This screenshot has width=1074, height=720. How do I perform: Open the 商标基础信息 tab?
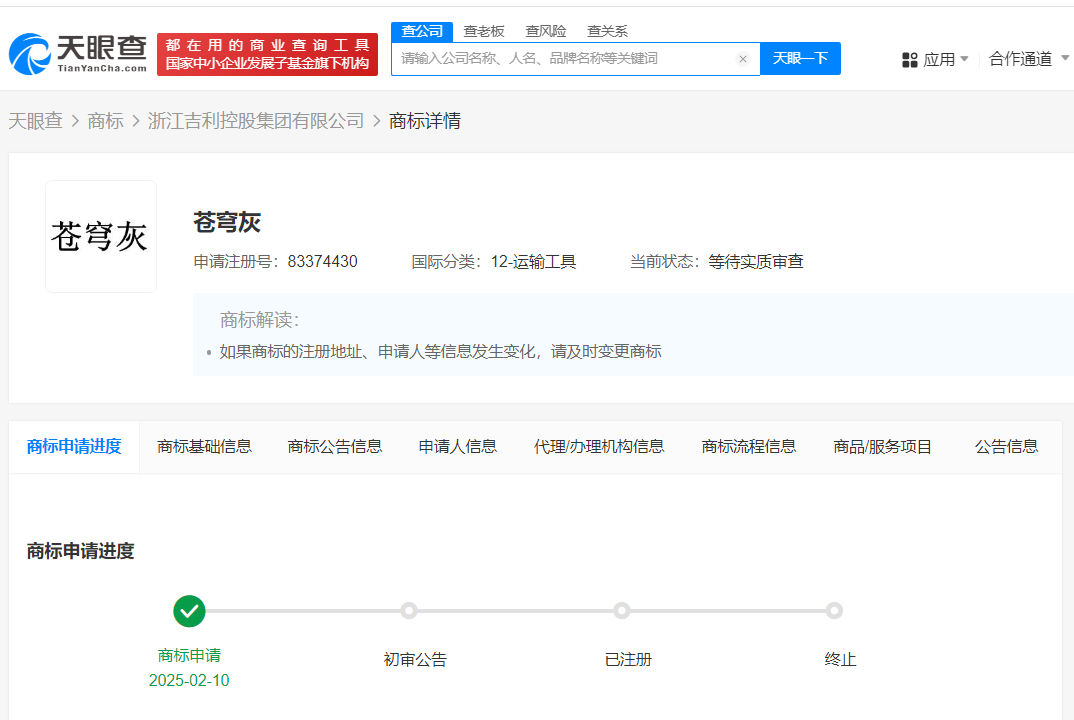point(204,447)
